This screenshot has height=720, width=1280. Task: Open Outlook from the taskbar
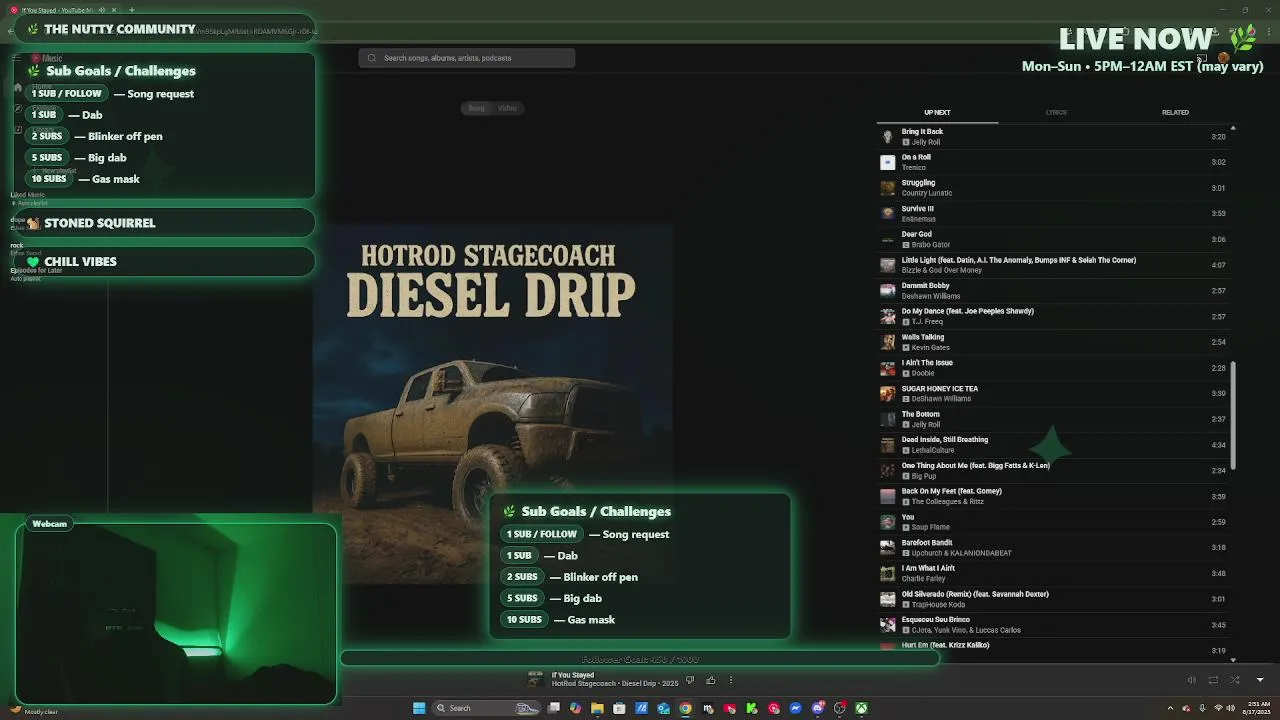tap(663, 708)
